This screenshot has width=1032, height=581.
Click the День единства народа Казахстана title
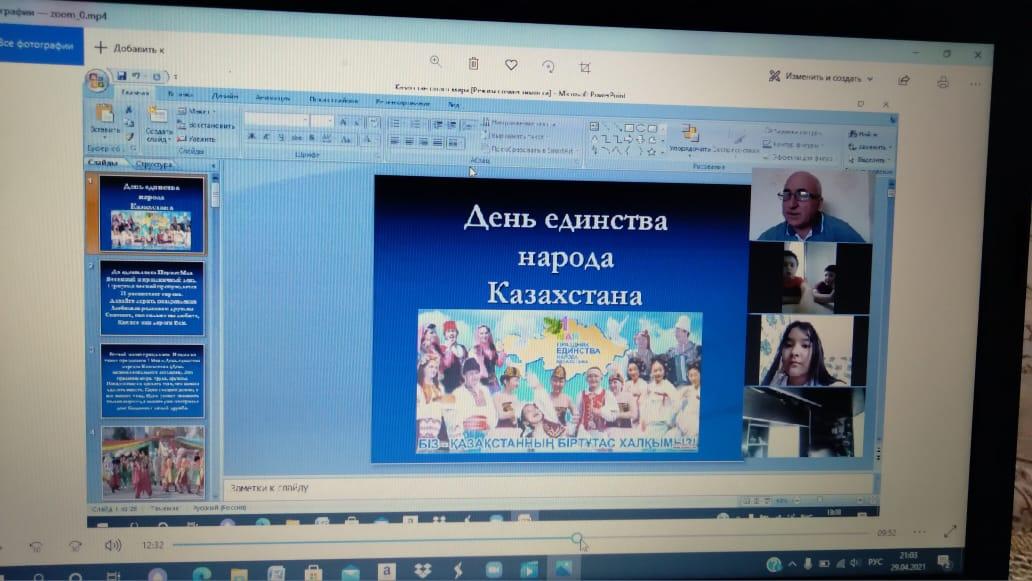(x=565, y=255)
